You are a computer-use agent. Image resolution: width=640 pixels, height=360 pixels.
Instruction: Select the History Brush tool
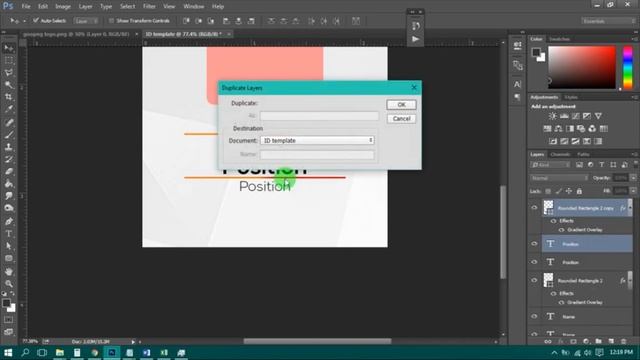[x=9, y=159]
